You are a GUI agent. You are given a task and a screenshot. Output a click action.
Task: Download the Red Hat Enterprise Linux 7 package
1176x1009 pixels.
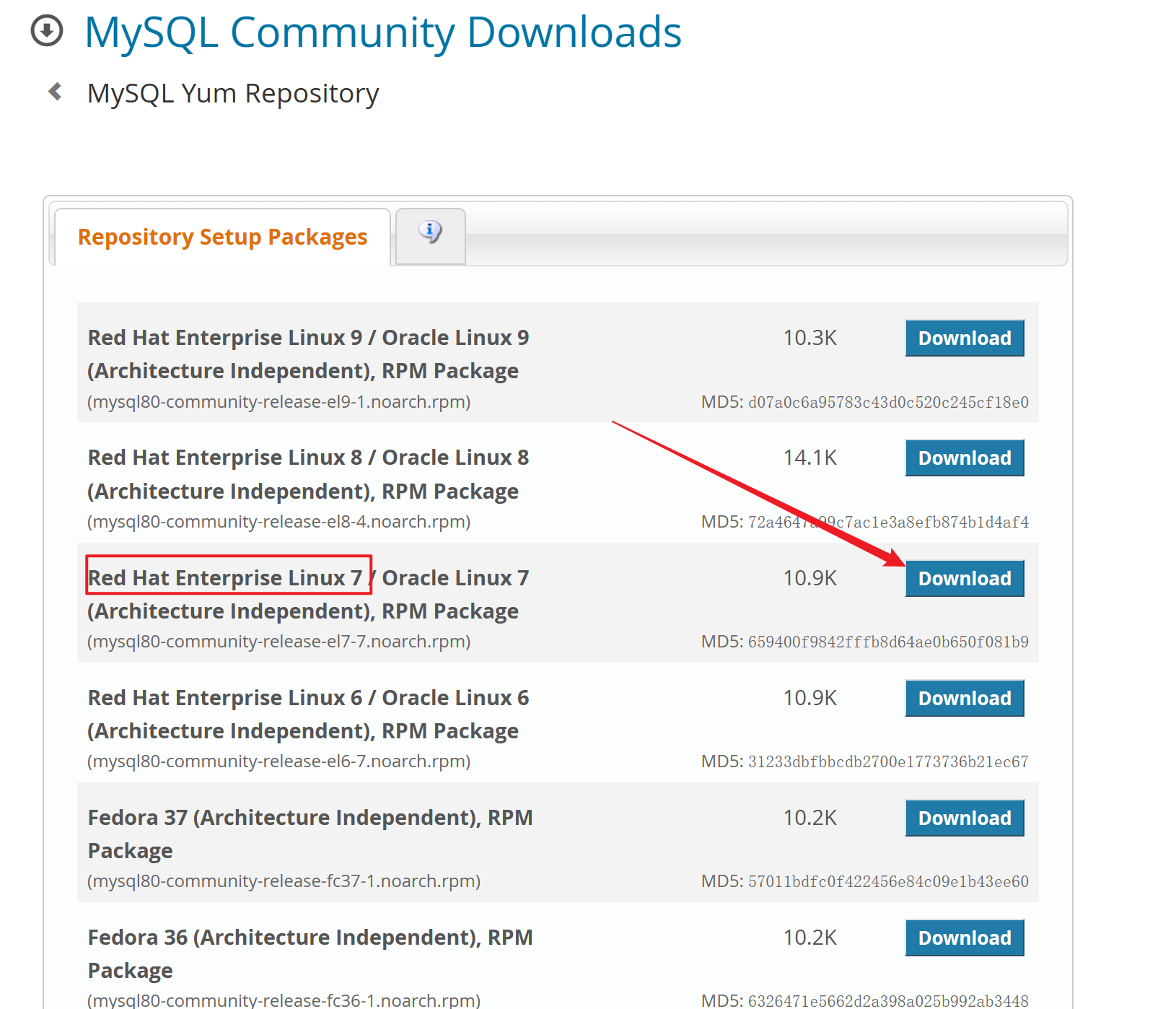[965, 578]
